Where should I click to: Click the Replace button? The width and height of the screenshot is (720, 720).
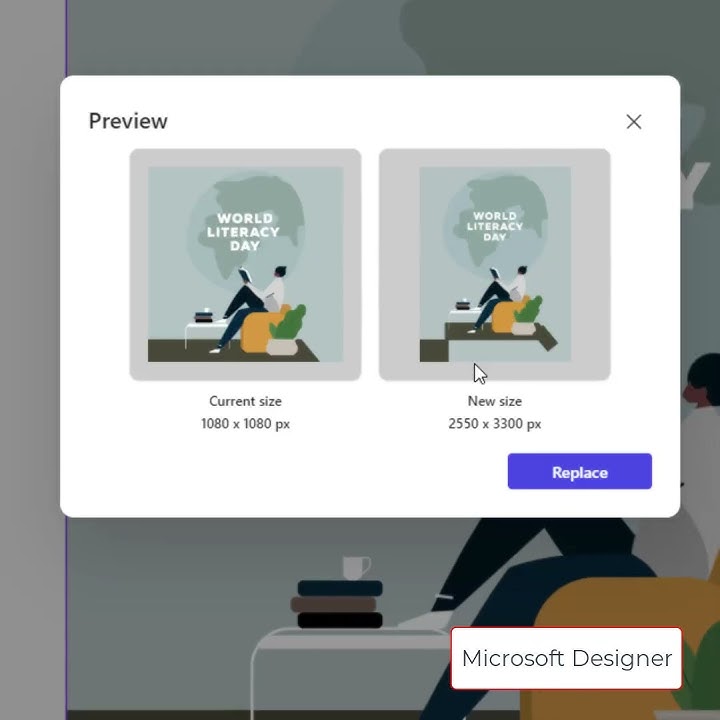[579, 471]
